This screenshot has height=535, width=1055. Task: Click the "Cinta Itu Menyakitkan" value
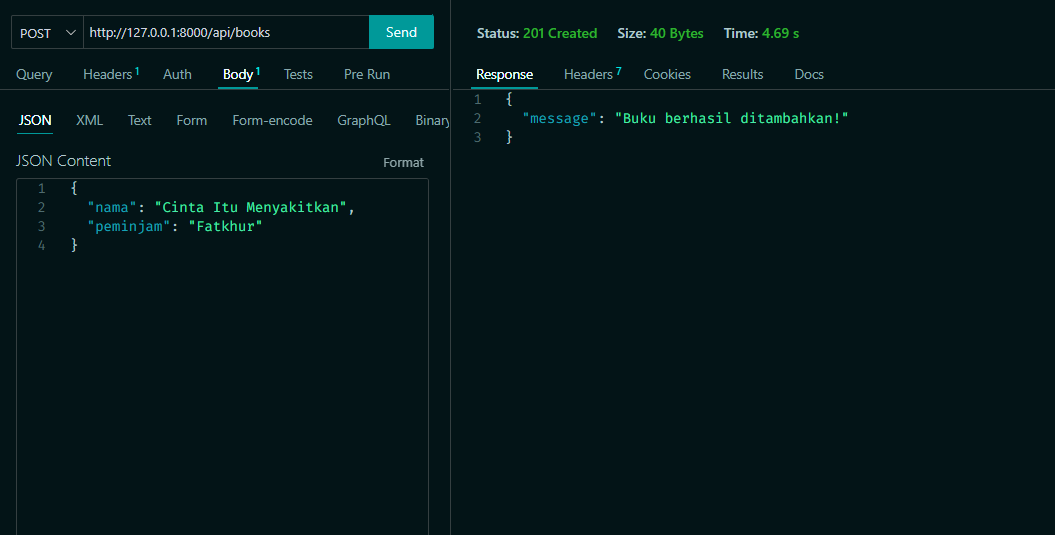coord(250,207)
